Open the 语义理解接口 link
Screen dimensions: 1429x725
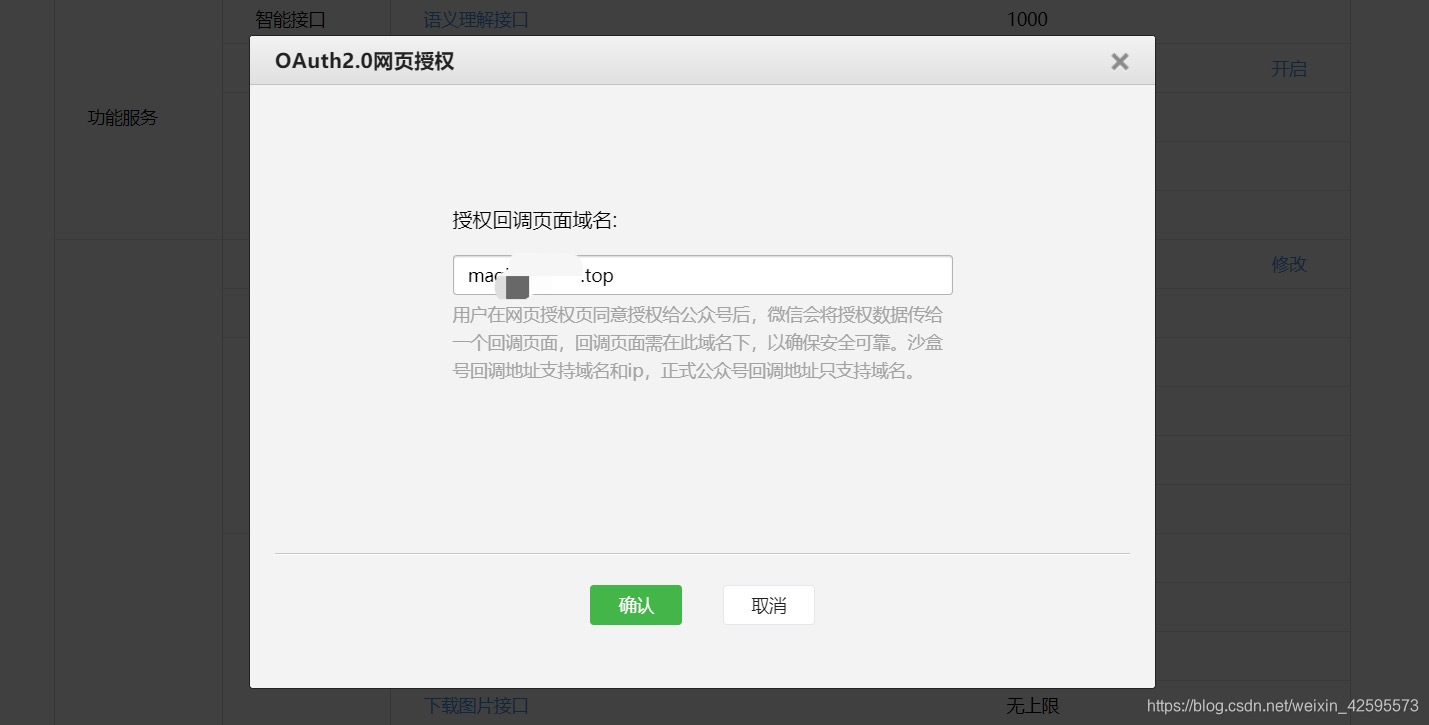pos(475,19)
